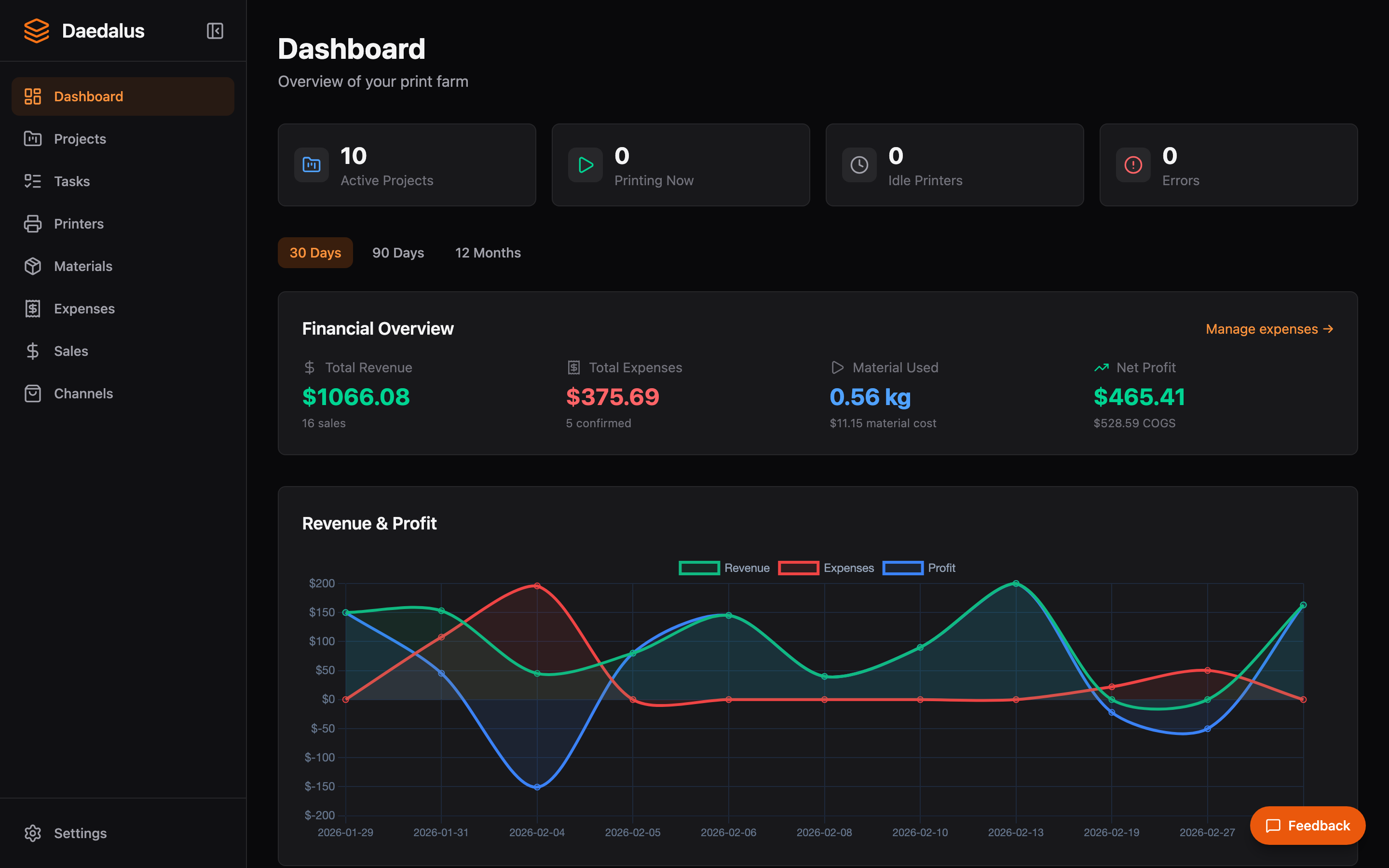
Task: Click the Printers icon in the sidebar
Action: coord(33,223)
